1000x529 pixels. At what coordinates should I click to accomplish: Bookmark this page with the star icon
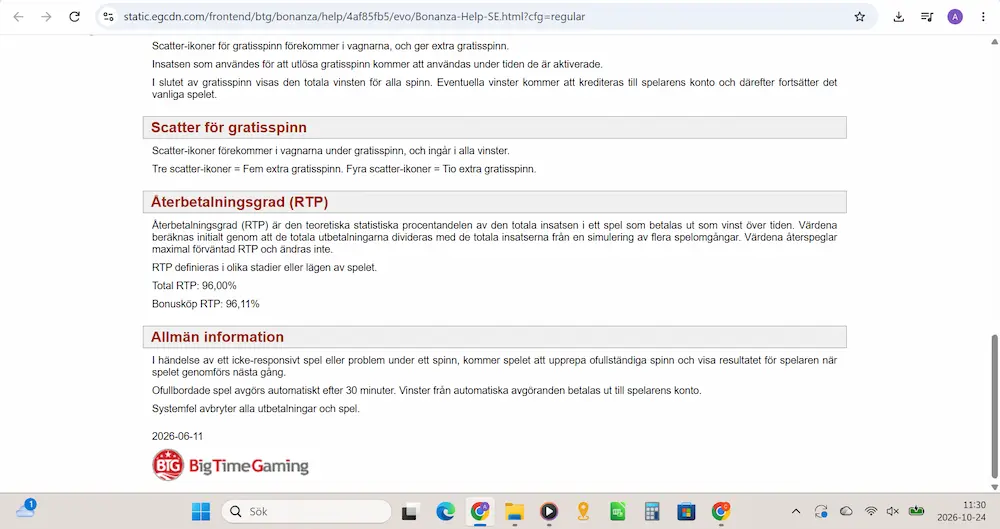(x=860, y=17)
